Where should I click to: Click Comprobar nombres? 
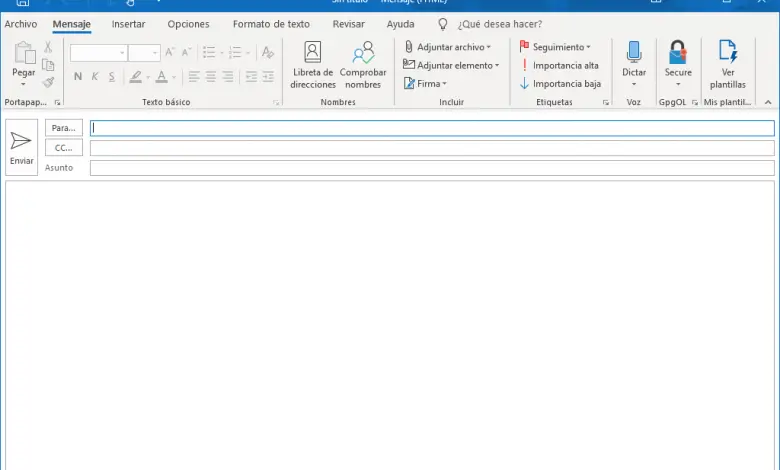point(363,65)
